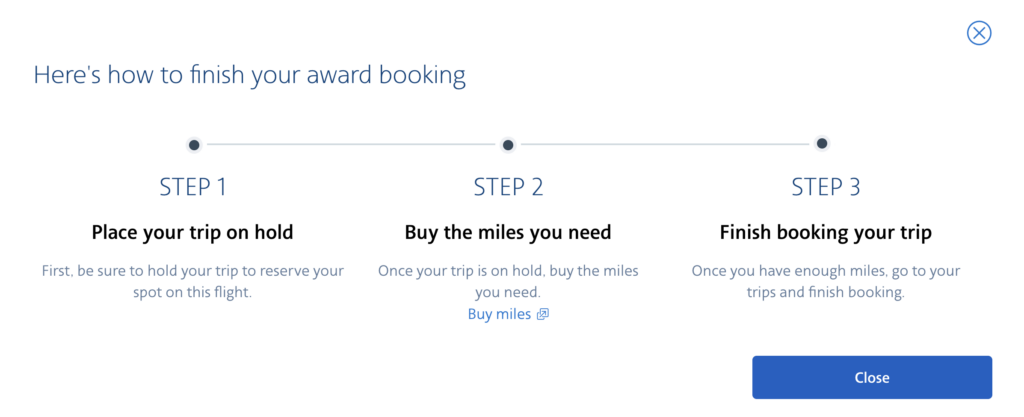Click the progress line between Steps 2 and 3
1024x417 pixels.
(665, 145)
